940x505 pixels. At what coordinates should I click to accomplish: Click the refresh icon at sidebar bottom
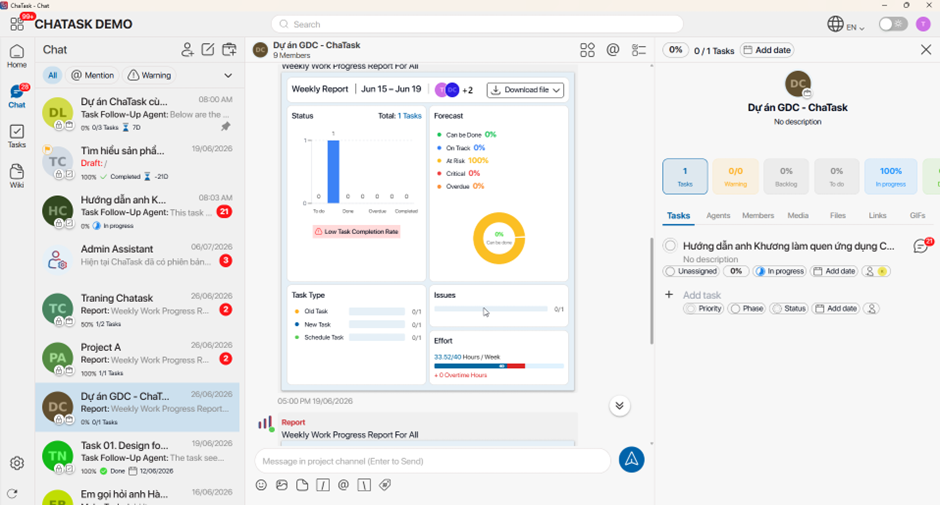tap(13, 494)
